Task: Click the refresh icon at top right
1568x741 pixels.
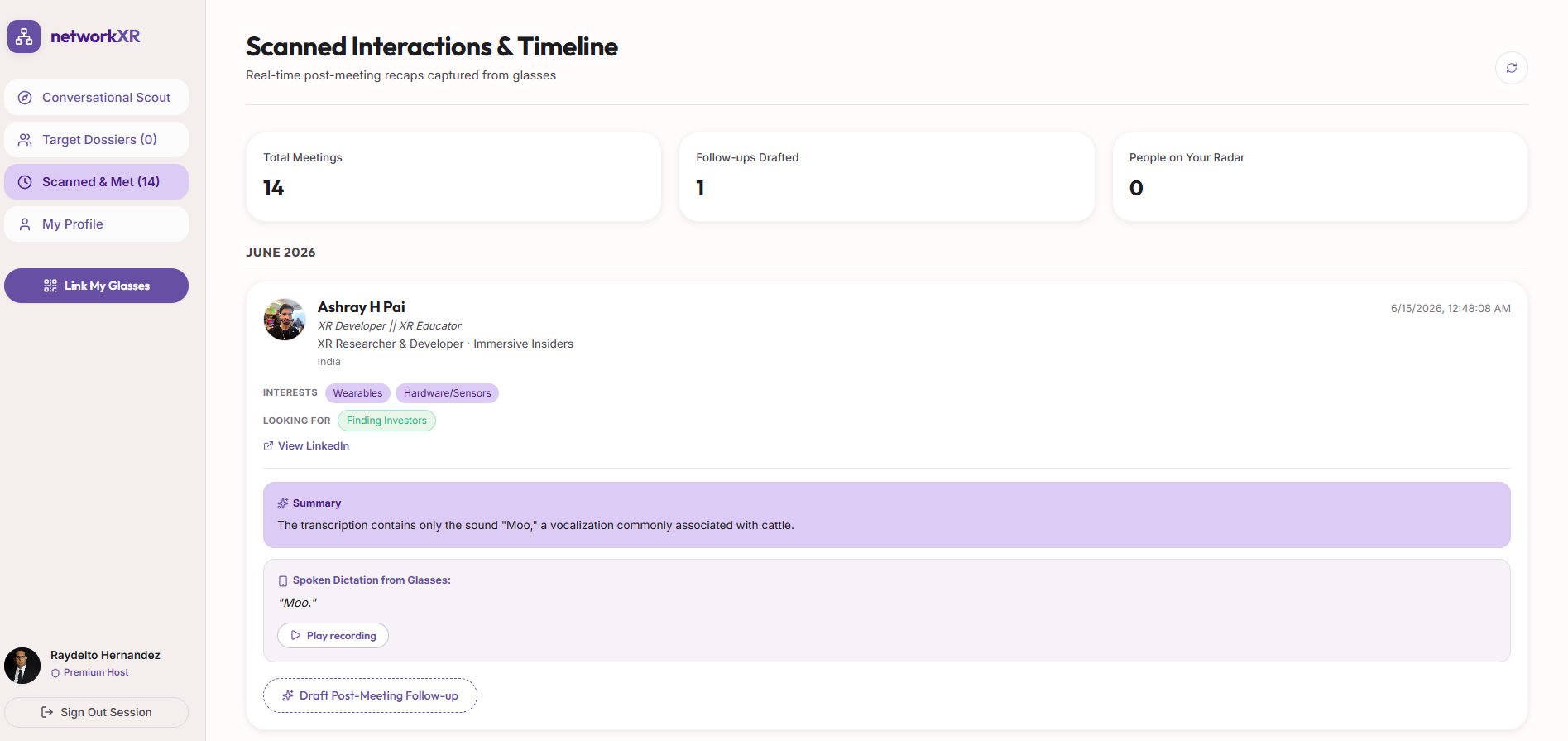Action: (x=1511, y=68)
